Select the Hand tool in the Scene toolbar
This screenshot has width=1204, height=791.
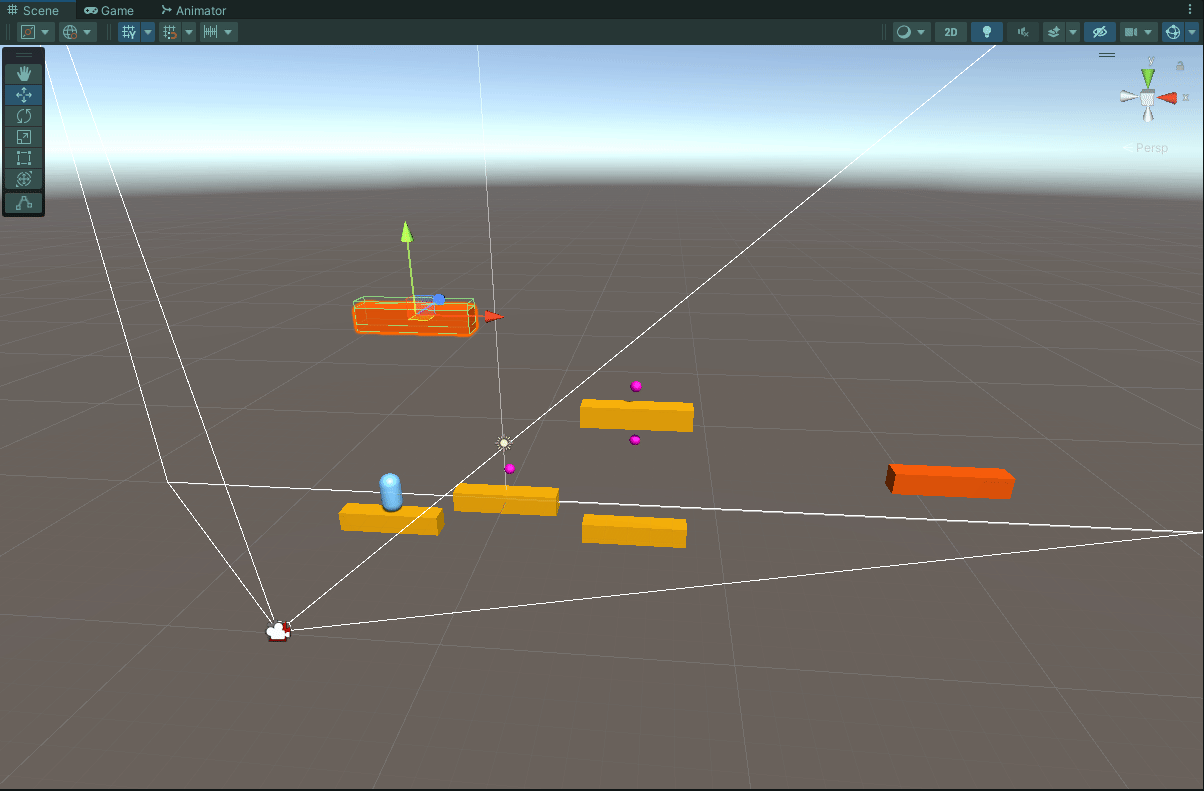click(23, 73)
